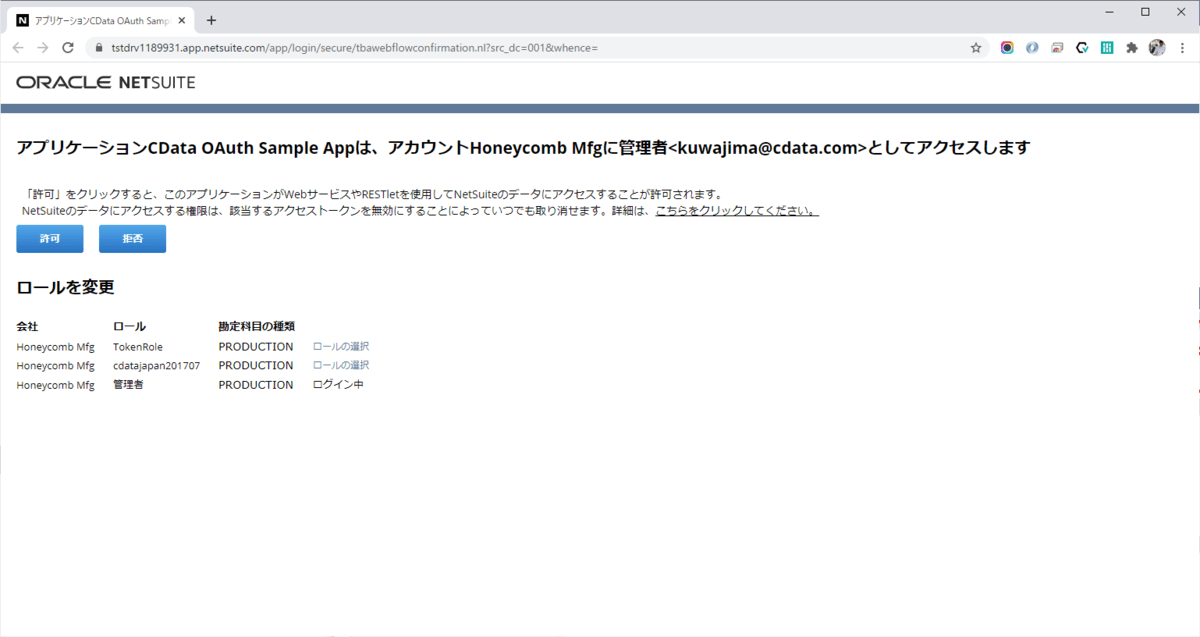Click ログイン中 status text
The width and height of the screenshot is (1200, 637).
(338, 384)
